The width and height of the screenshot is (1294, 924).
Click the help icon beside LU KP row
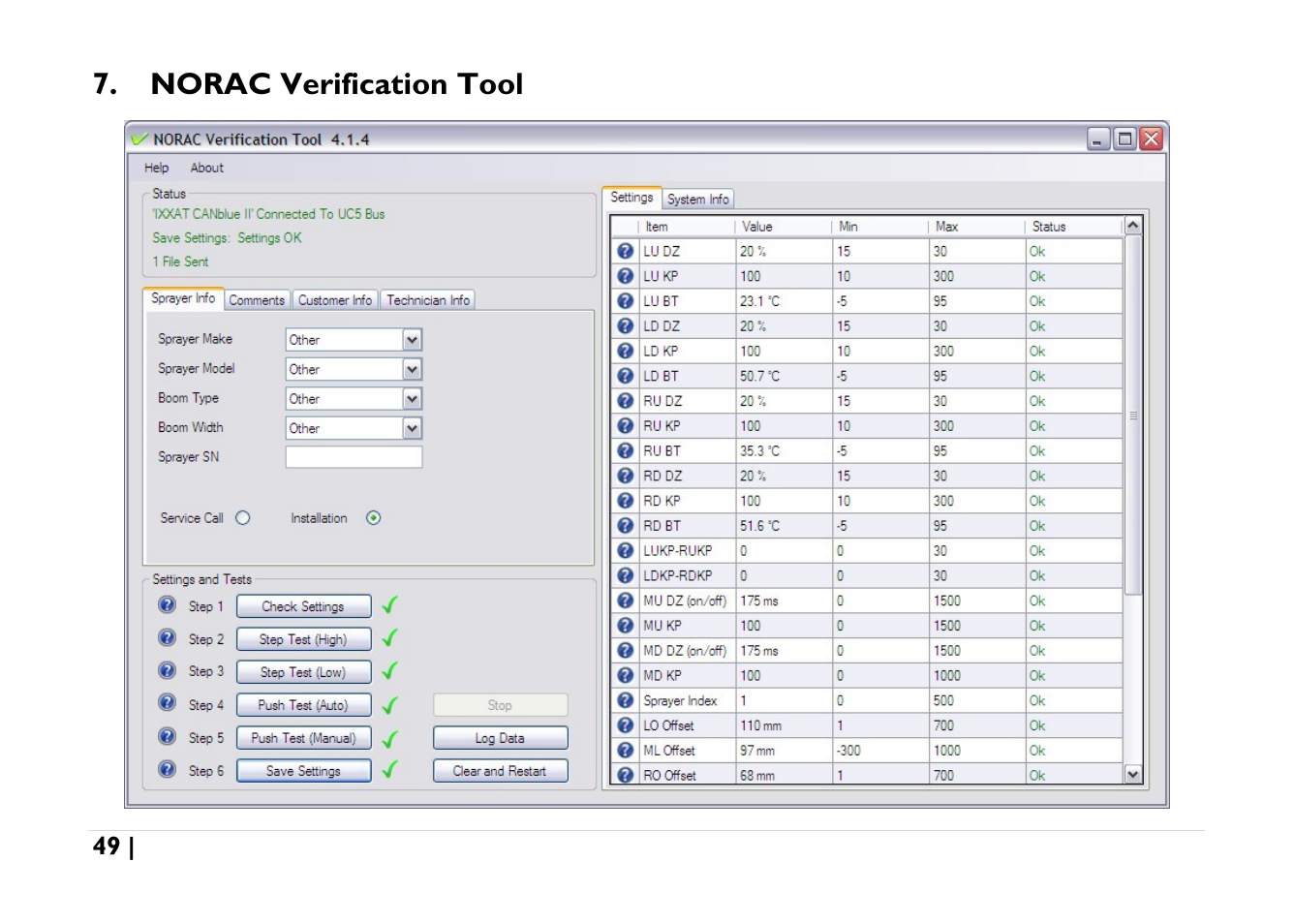626,276
